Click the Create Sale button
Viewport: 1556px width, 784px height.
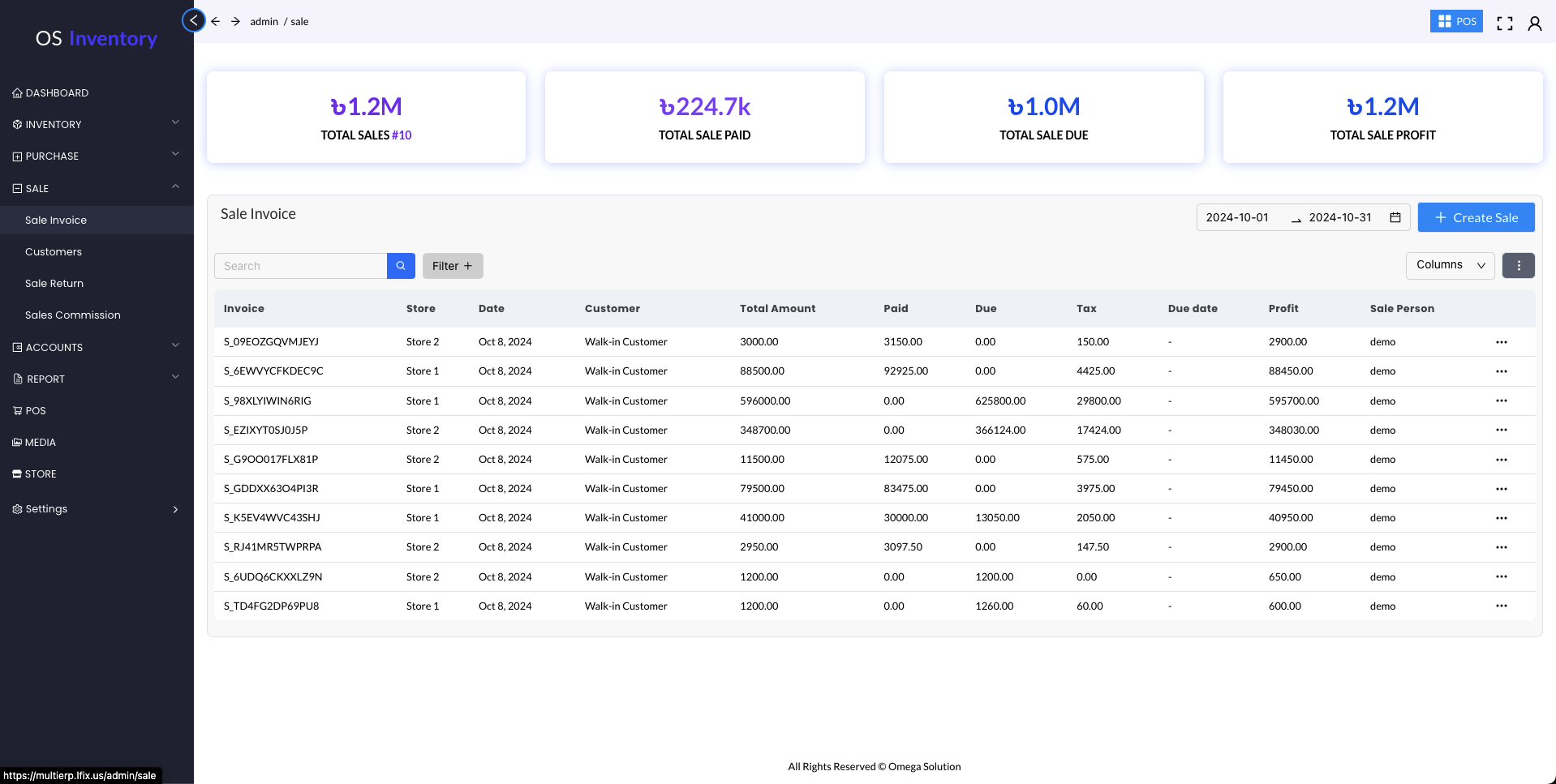point(1476,217)
